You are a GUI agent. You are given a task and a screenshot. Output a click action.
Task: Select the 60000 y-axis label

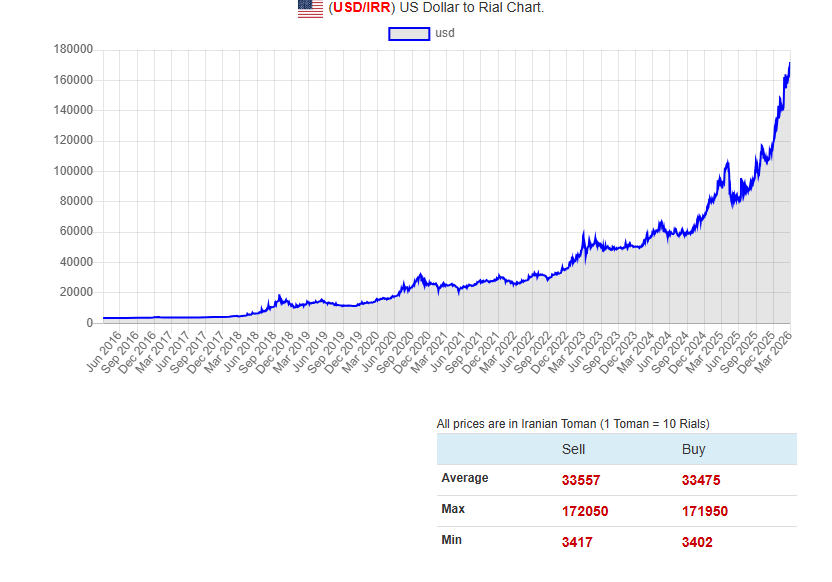pyautogui.click(x=76, y=232)
